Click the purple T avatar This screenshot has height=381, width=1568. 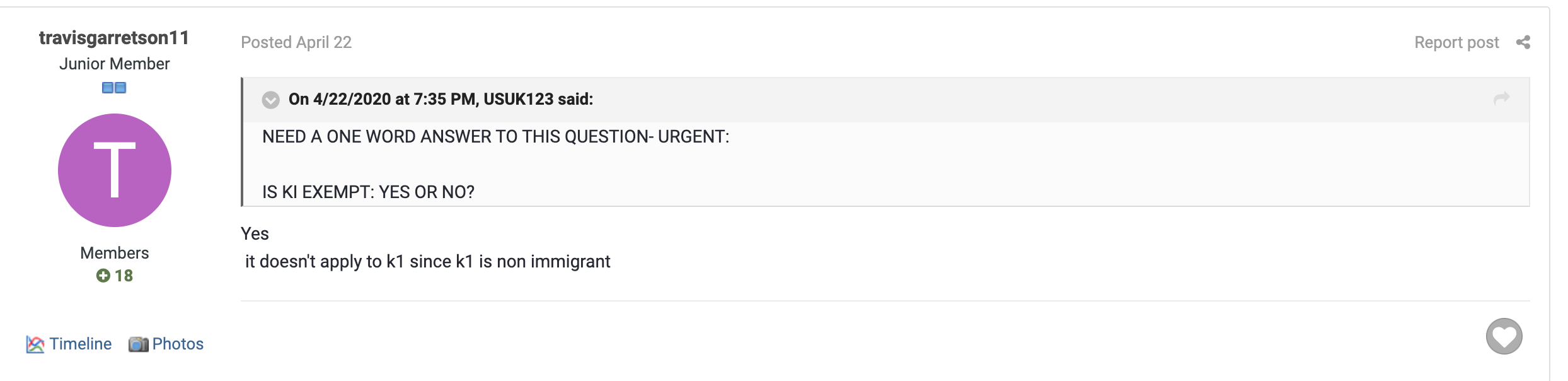pos(115,170)
